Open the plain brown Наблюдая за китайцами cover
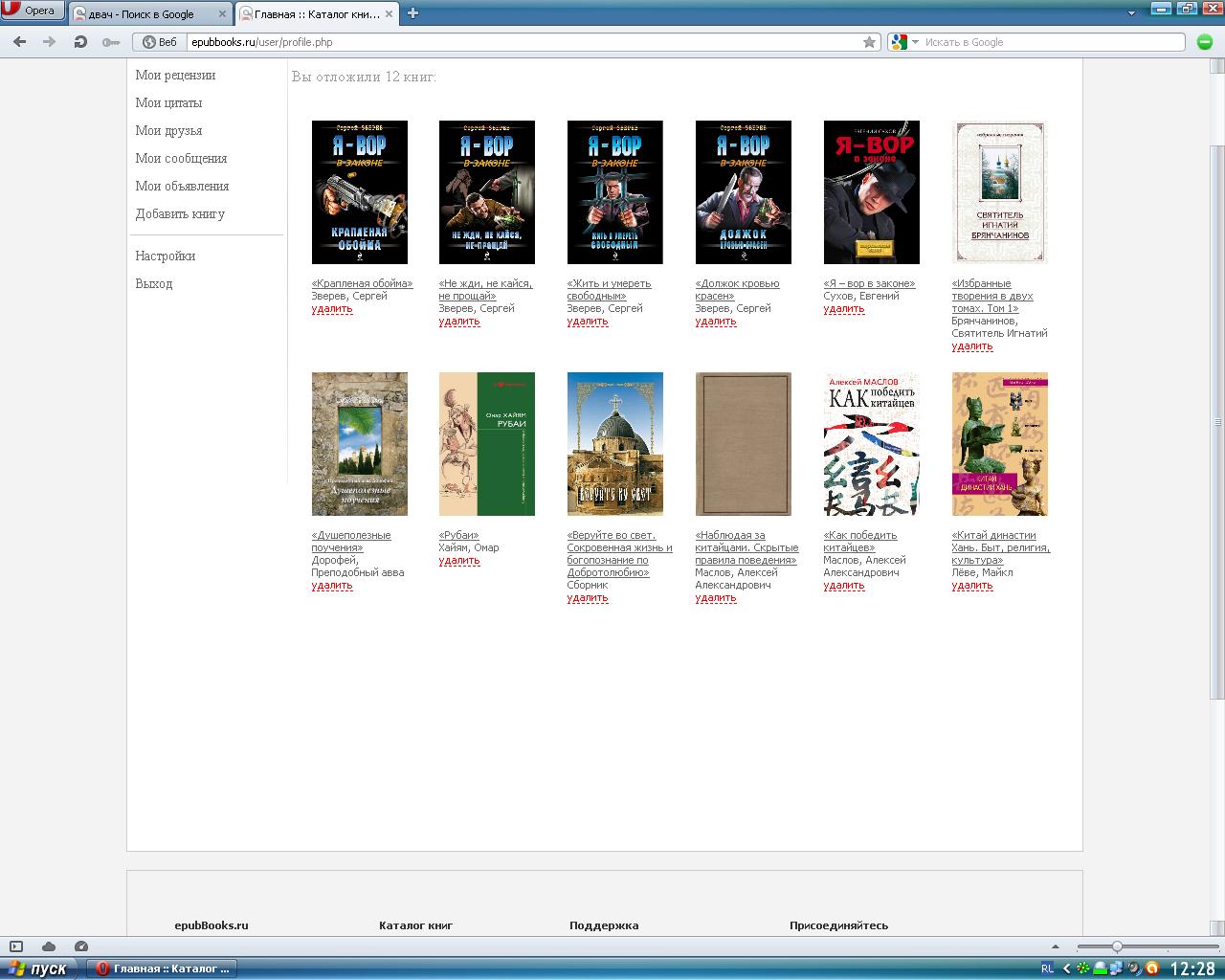 click(744, 444)
